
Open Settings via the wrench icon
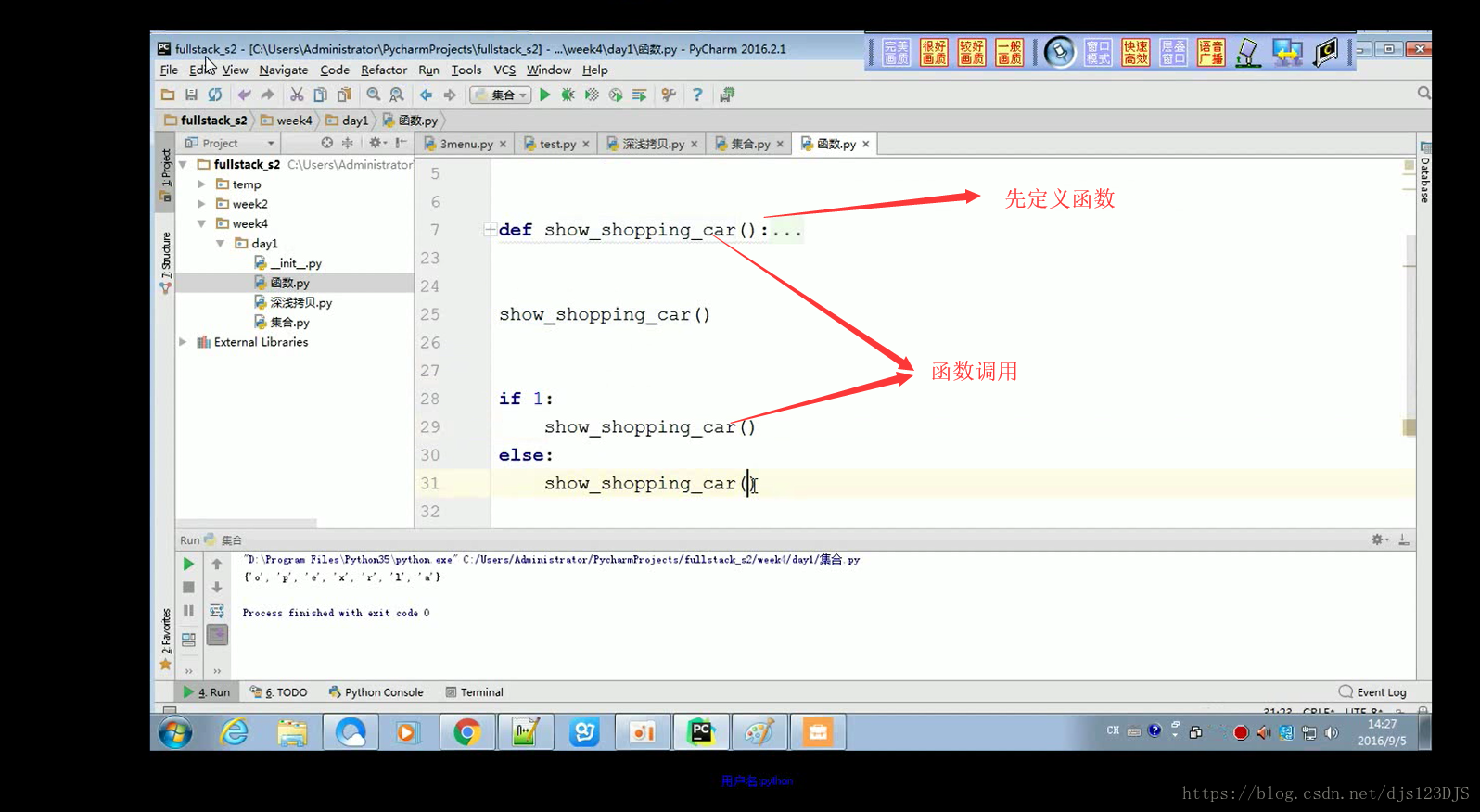(669, 95)
